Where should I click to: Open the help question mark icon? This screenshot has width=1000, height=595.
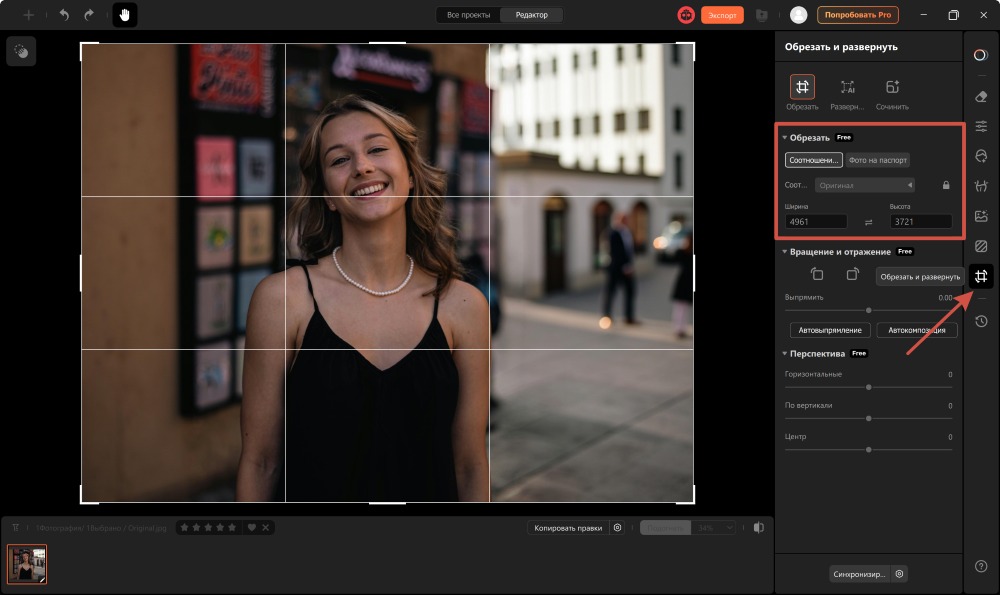tap(981, 566)
